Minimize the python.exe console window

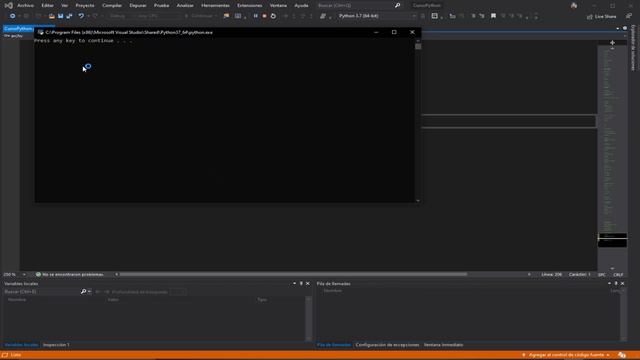376,32
